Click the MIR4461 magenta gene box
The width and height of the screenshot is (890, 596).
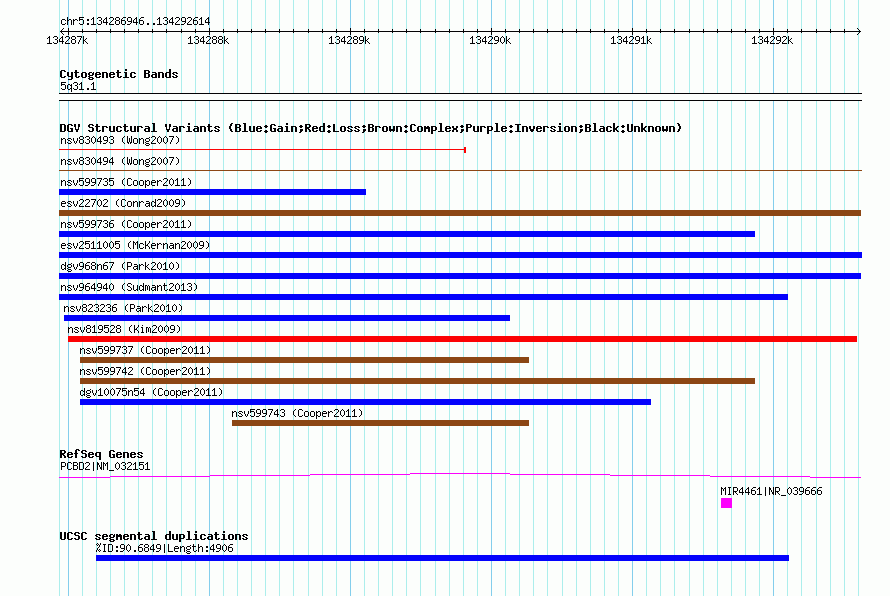[726, 503]
